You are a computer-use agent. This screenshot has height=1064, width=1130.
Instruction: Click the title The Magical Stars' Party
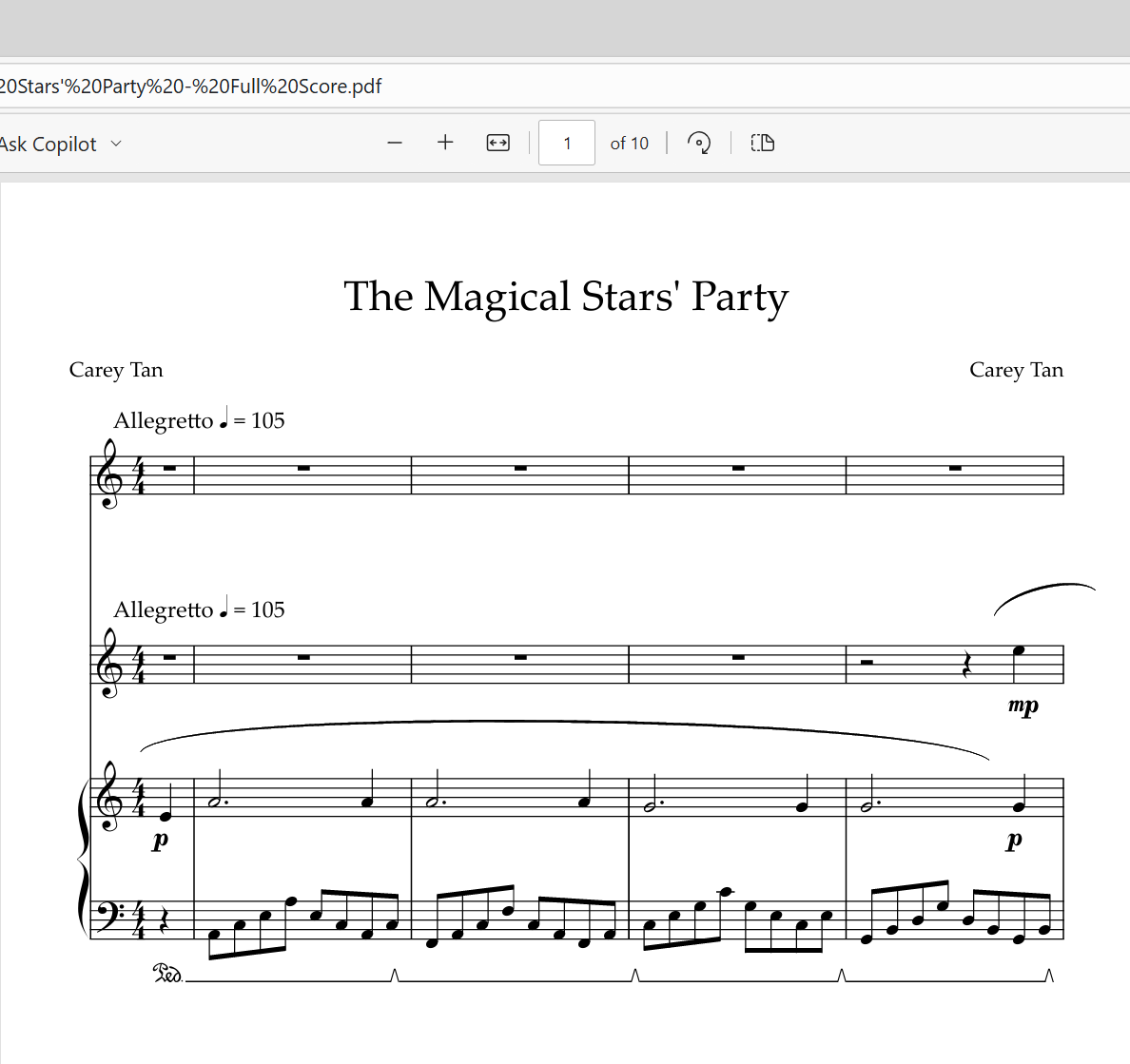566,297
